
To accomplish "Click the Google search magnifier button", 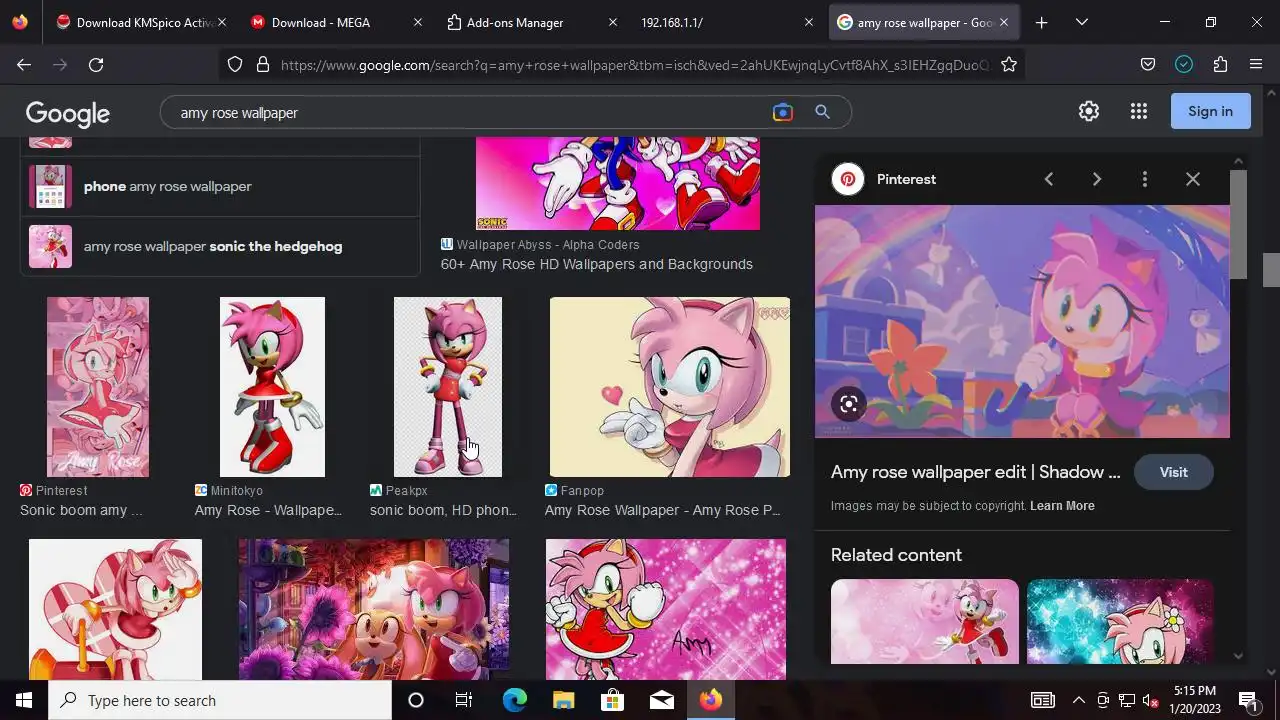I will point(822,112).
